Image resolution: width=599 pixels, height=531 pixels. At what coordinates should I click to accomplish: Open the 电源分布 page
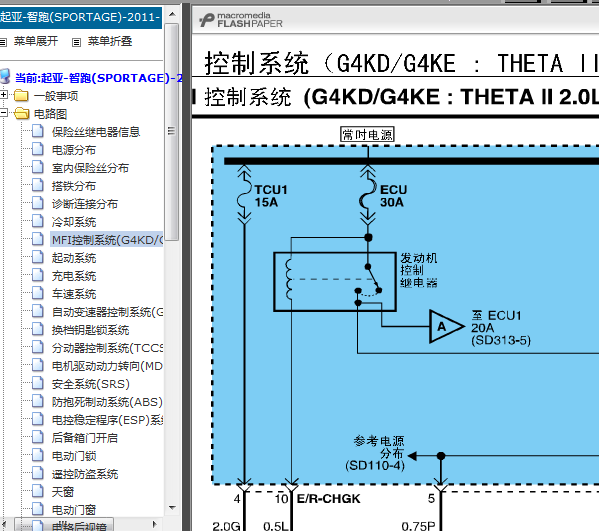pyautogui.click(x=74, y=150)
